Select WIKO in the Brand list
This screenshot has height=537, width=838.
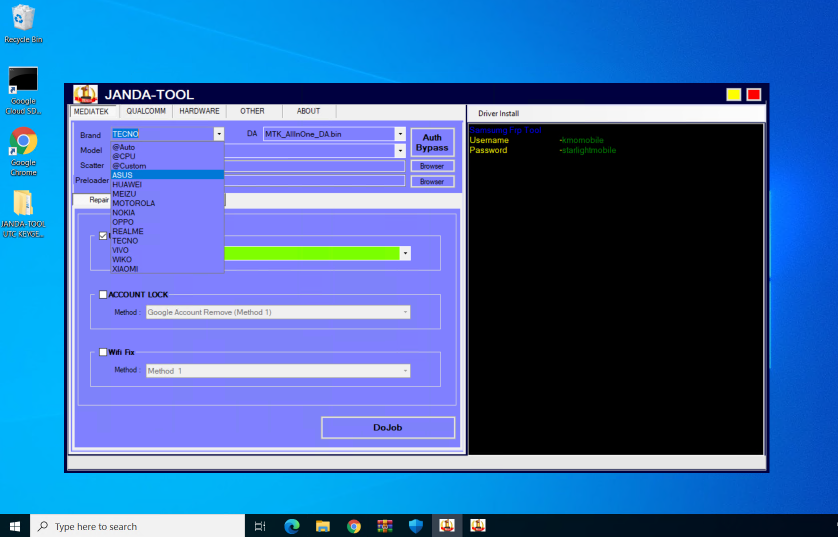[x=167, y=259]
